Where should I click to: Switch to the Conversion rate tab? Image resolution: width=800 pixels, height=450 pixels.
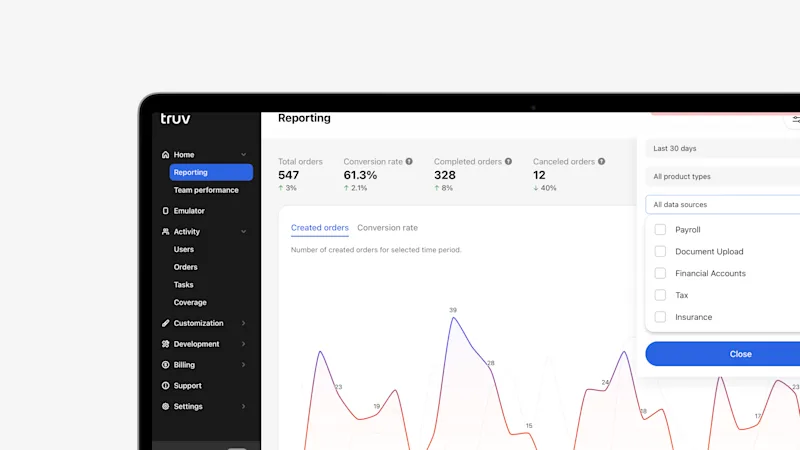click(387, 228)
